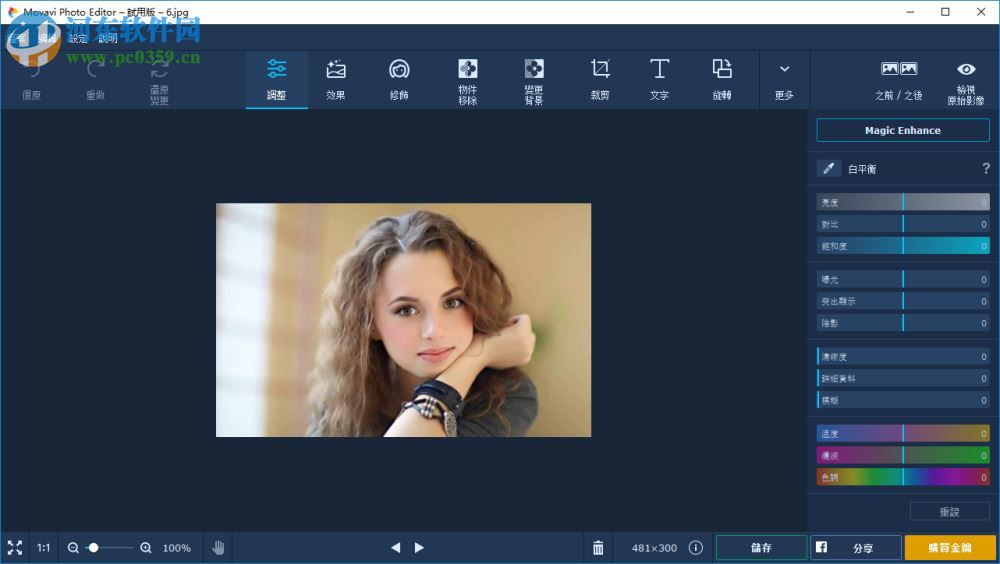Image resolution: width=1000 pixels, height=564 pixels.
Task: Select the 物件移除 (Object Removal) tool
Action: coord(467,80)
